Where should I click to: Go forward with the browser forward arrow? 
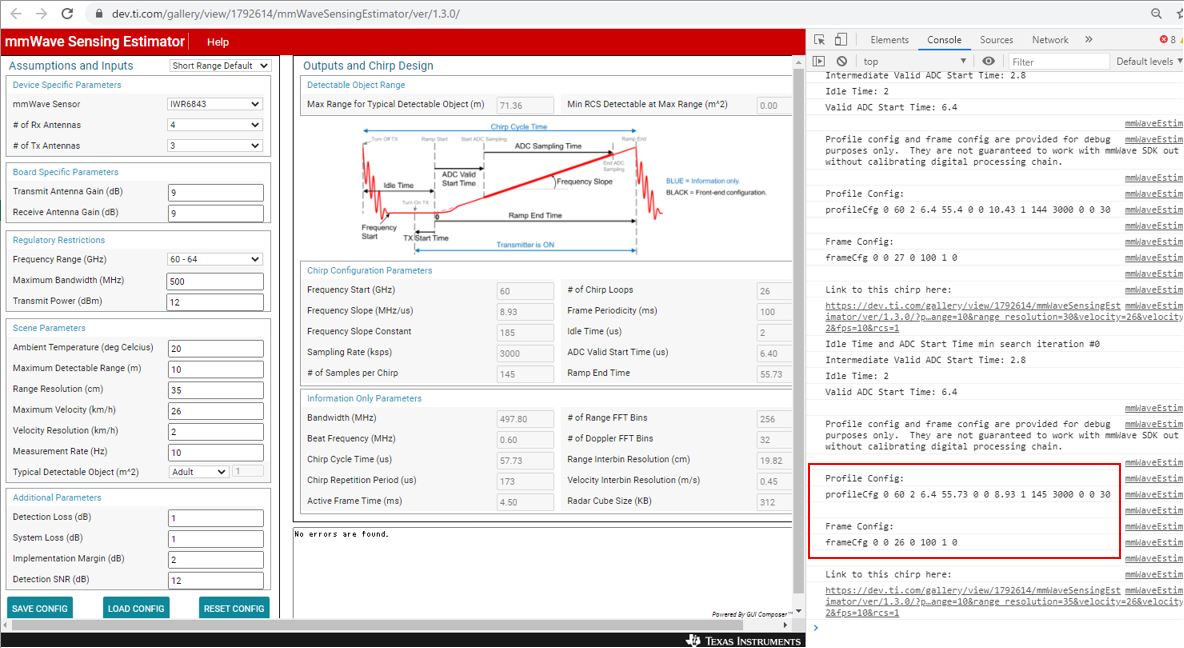pyautogui.click(x=42, y=14)
